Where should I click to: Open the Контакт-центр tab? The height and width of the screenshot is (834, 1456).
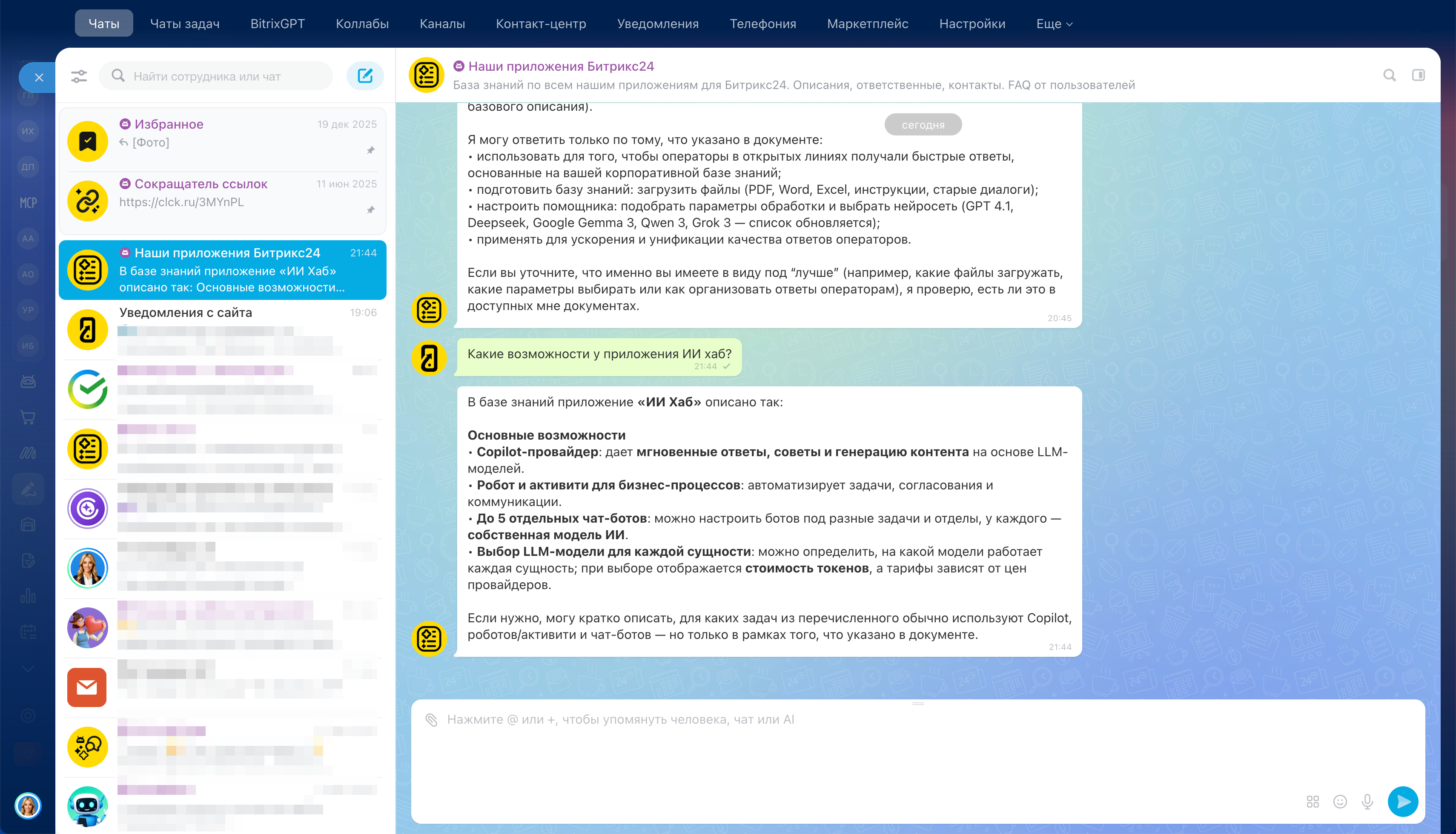541,23
